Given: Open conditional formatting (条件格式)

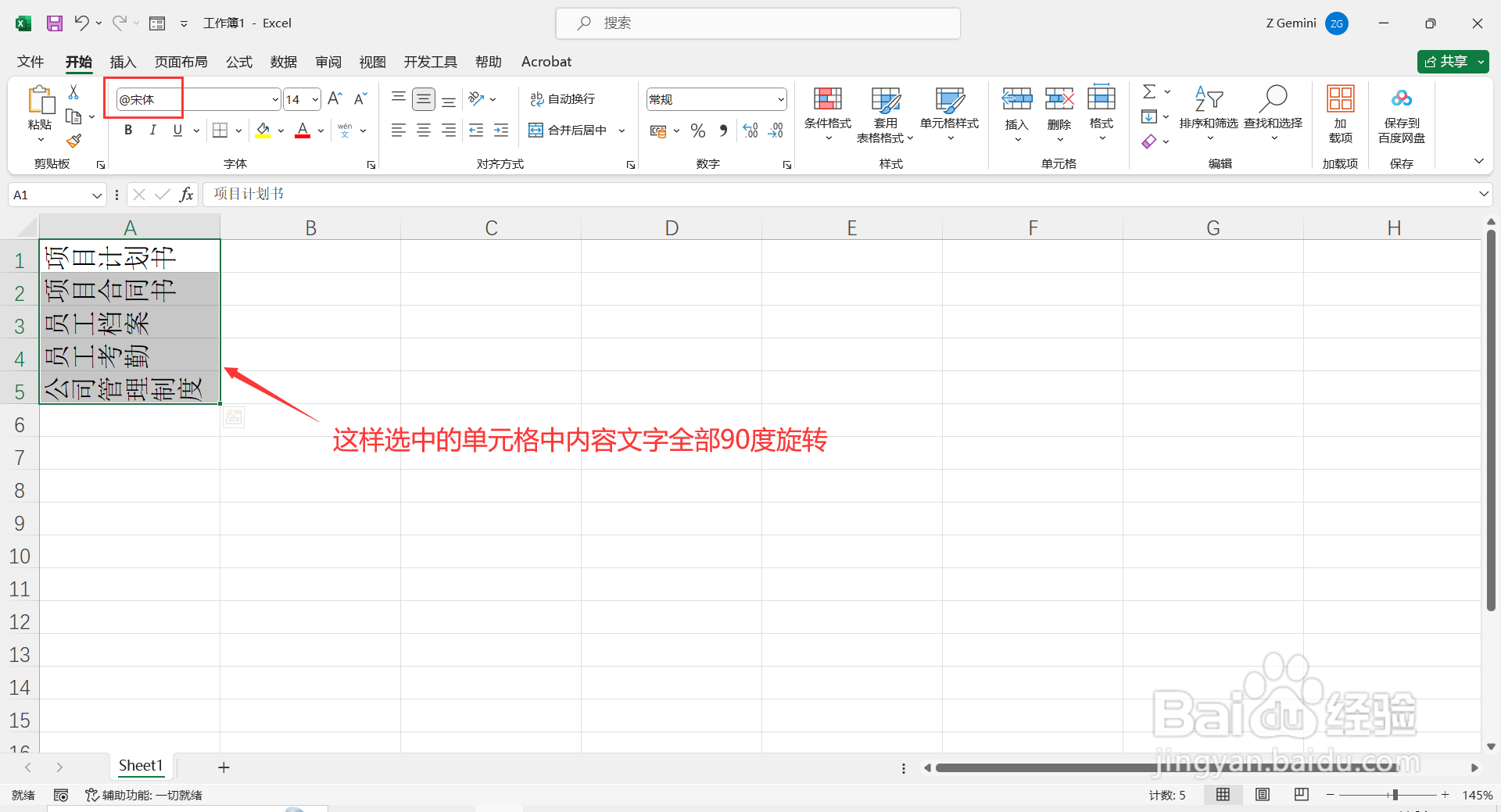Looking at the screenshot, I should tap(827, 113).
